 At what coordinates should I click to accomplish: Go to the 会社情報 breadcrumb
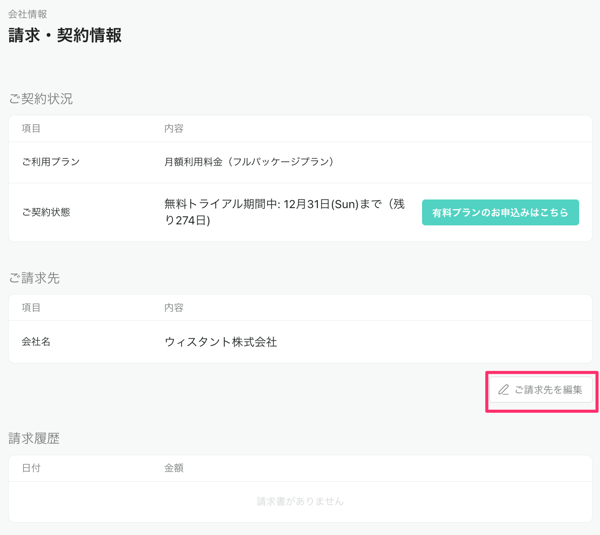click(28, 14)
